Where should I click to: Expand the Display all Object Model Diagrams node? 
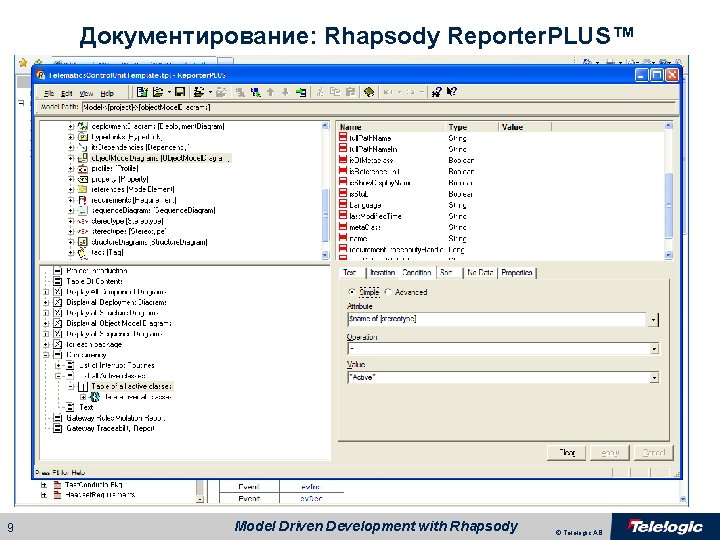[46, 324]
